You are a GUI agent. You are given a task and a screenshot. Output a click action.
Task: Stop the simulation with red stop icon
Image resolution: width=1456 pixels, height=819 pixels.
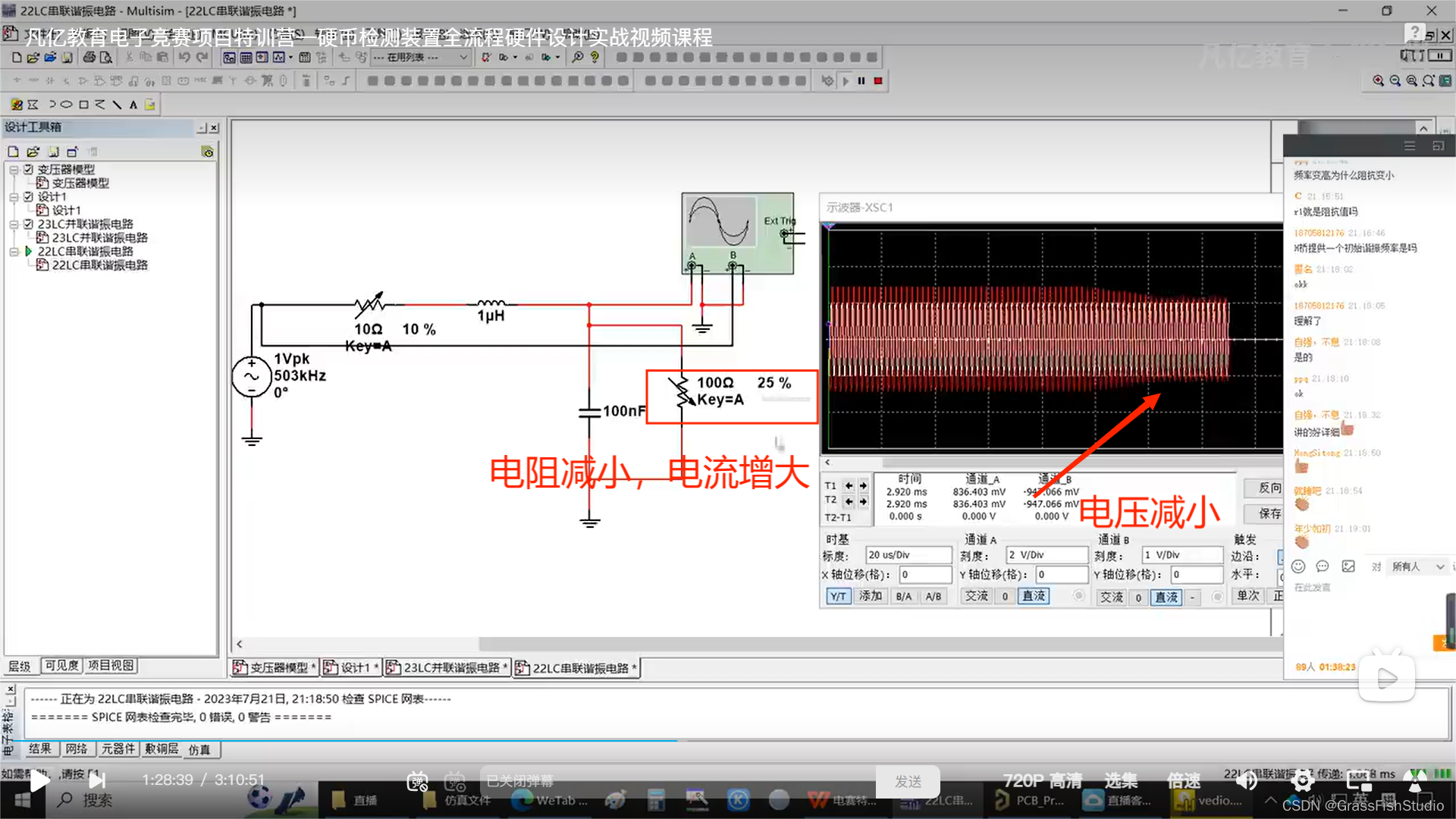[878, 80]
